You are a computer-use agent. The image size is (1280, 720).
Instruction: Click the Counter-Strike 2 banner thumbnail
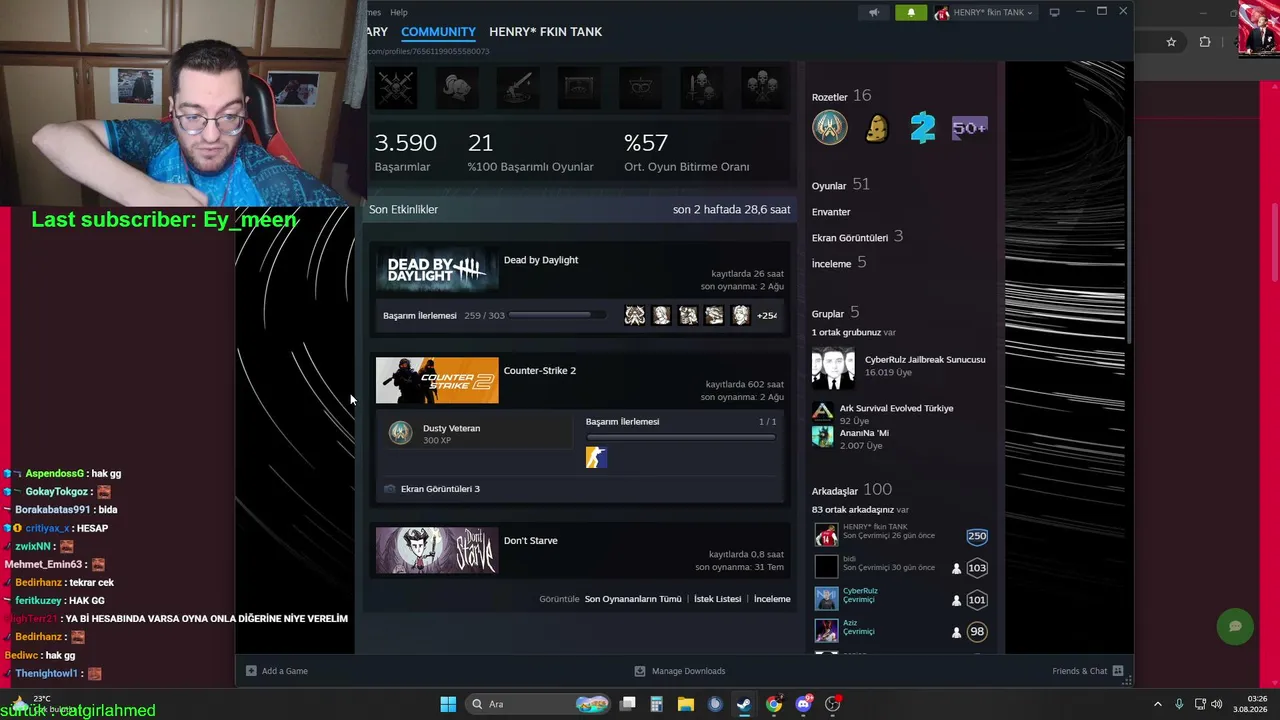pos(437,381)
